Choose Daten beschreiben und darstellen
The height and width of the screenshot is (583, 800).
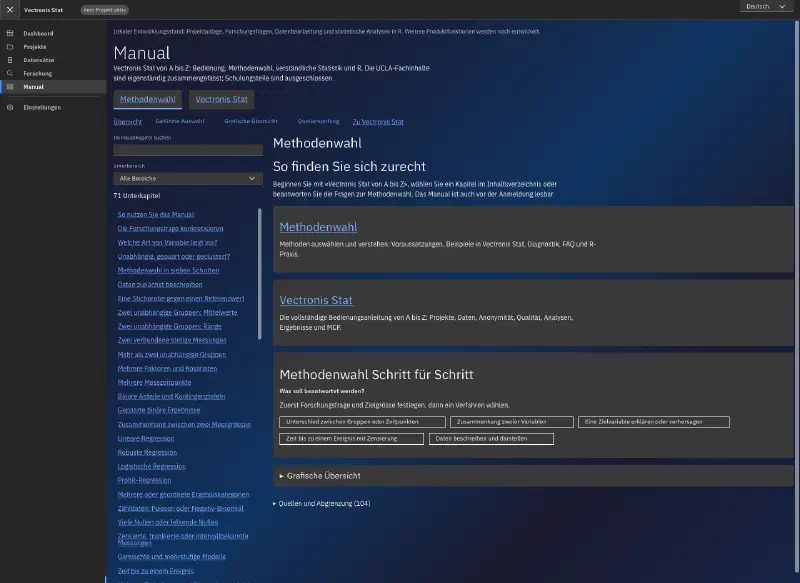click(491, 439)
